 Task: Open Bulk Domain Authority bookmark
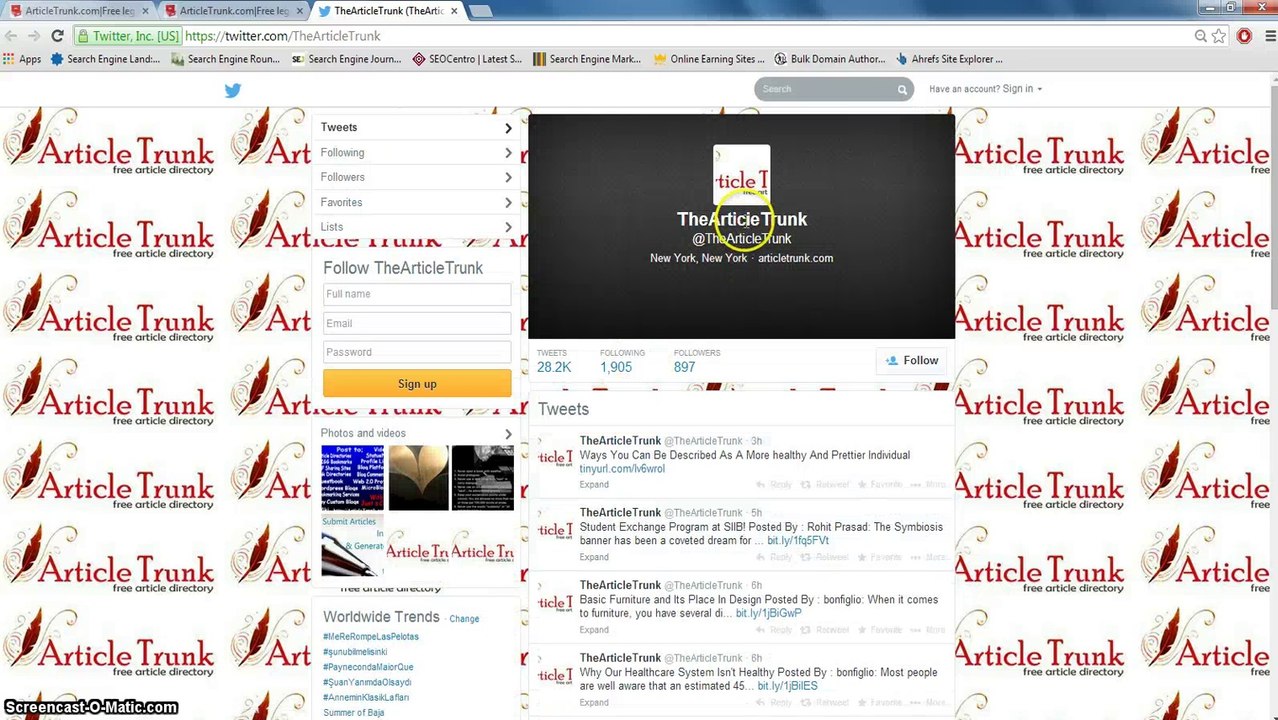click(830, 59)
